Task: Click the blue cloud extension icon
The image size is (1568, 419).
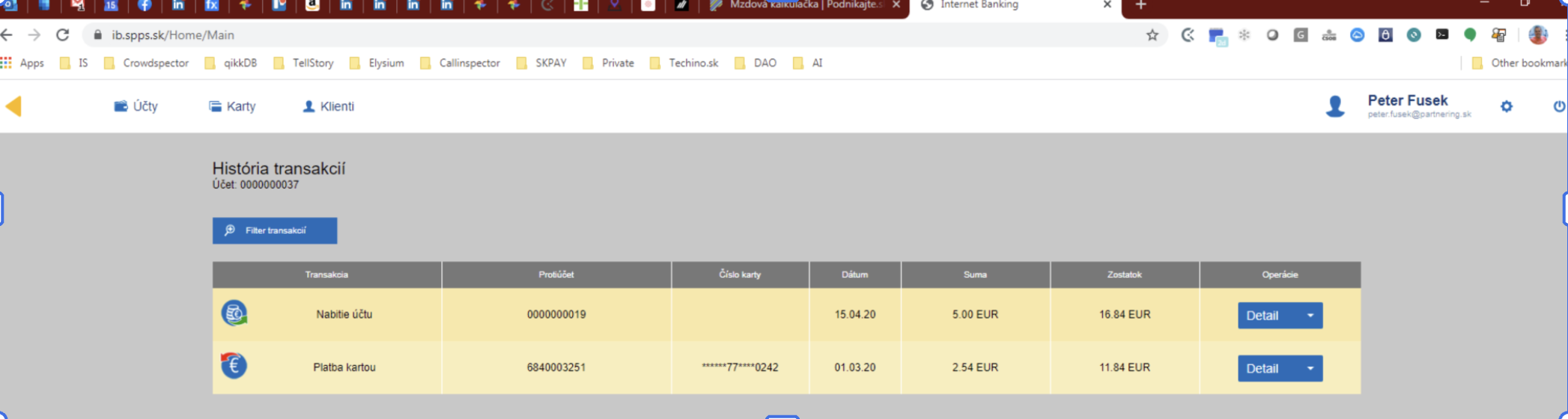Action: point(1357,35)
